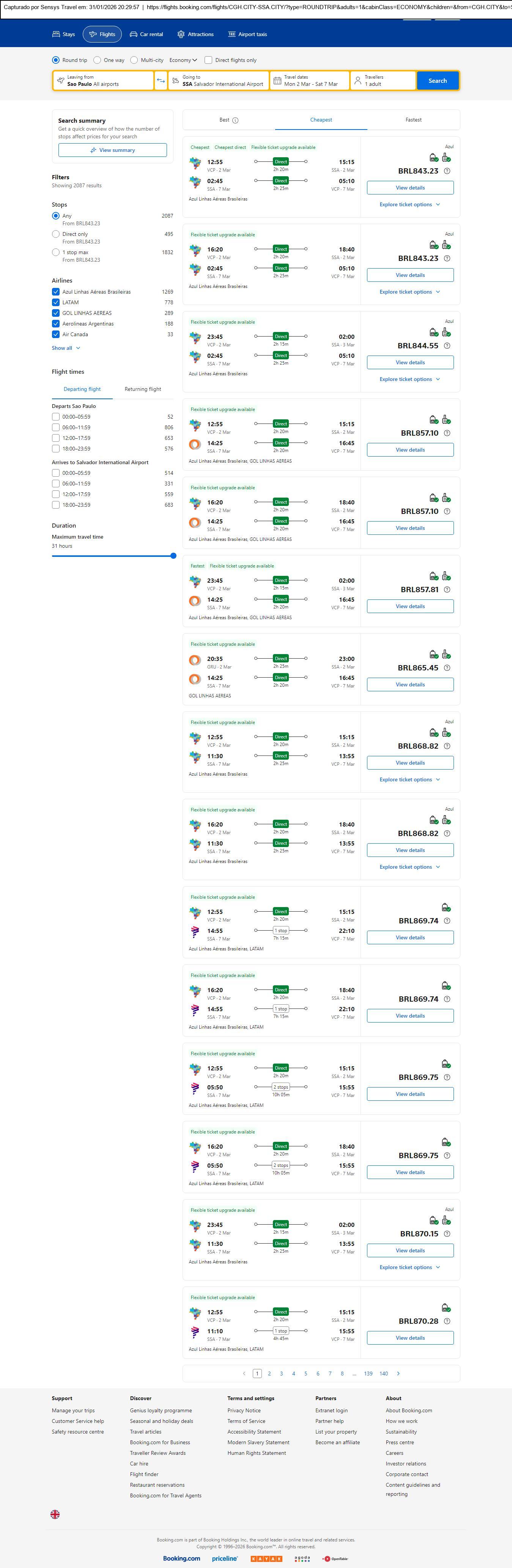Click the UK flag language selector icon
Image resolution: width=512 pixels, height=1568 pixels.
click(55, 1514)
